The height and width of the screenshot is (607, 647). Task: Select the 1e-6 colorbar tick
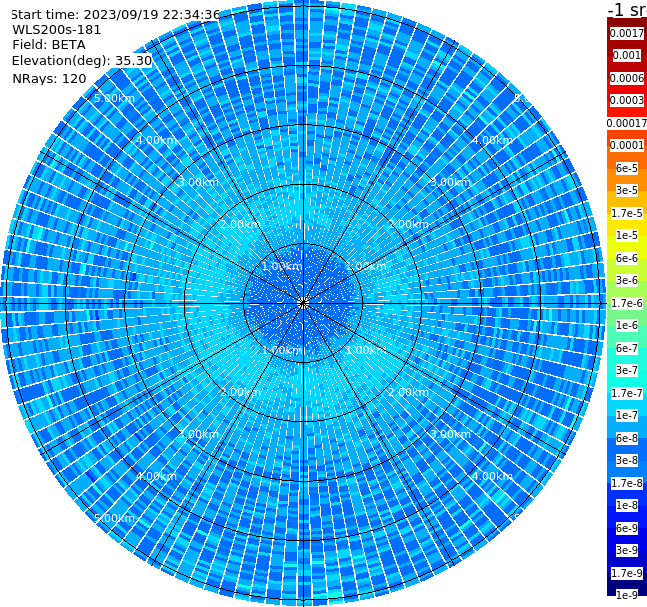coord(627,325)
